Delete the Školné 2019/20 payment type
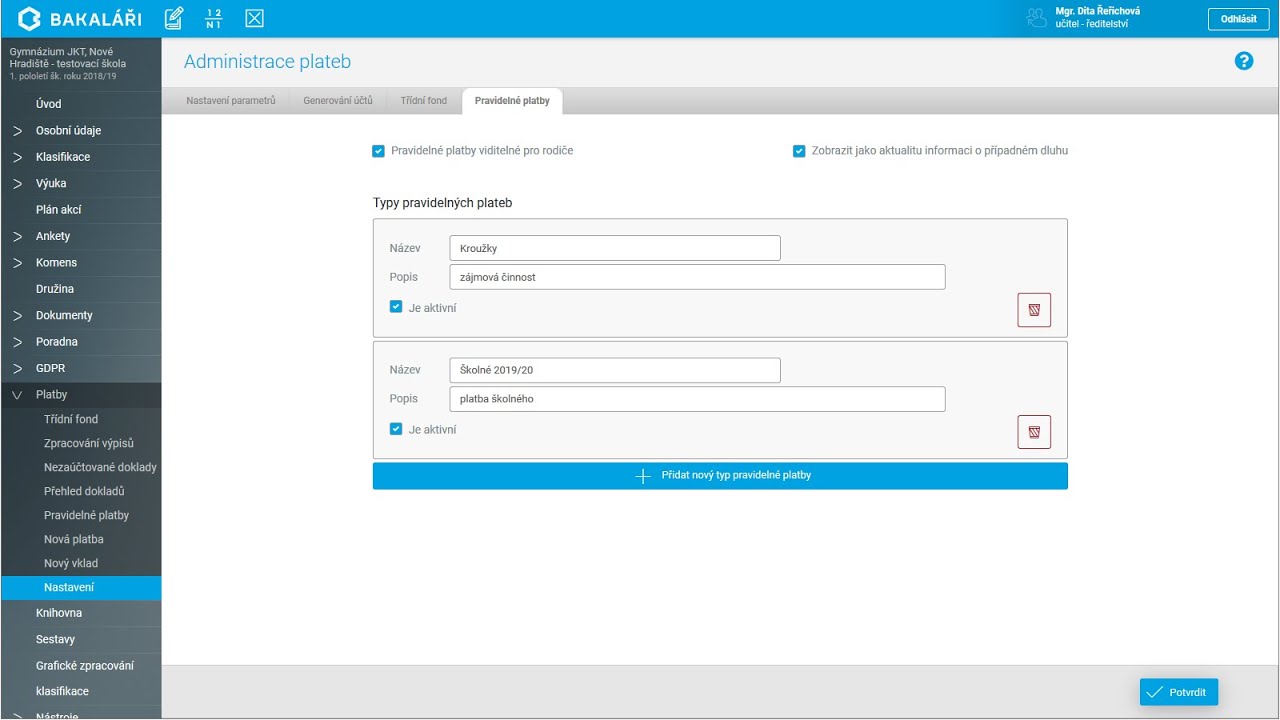Screen dimensions: 1280x720 click(x=1034, y=432)
